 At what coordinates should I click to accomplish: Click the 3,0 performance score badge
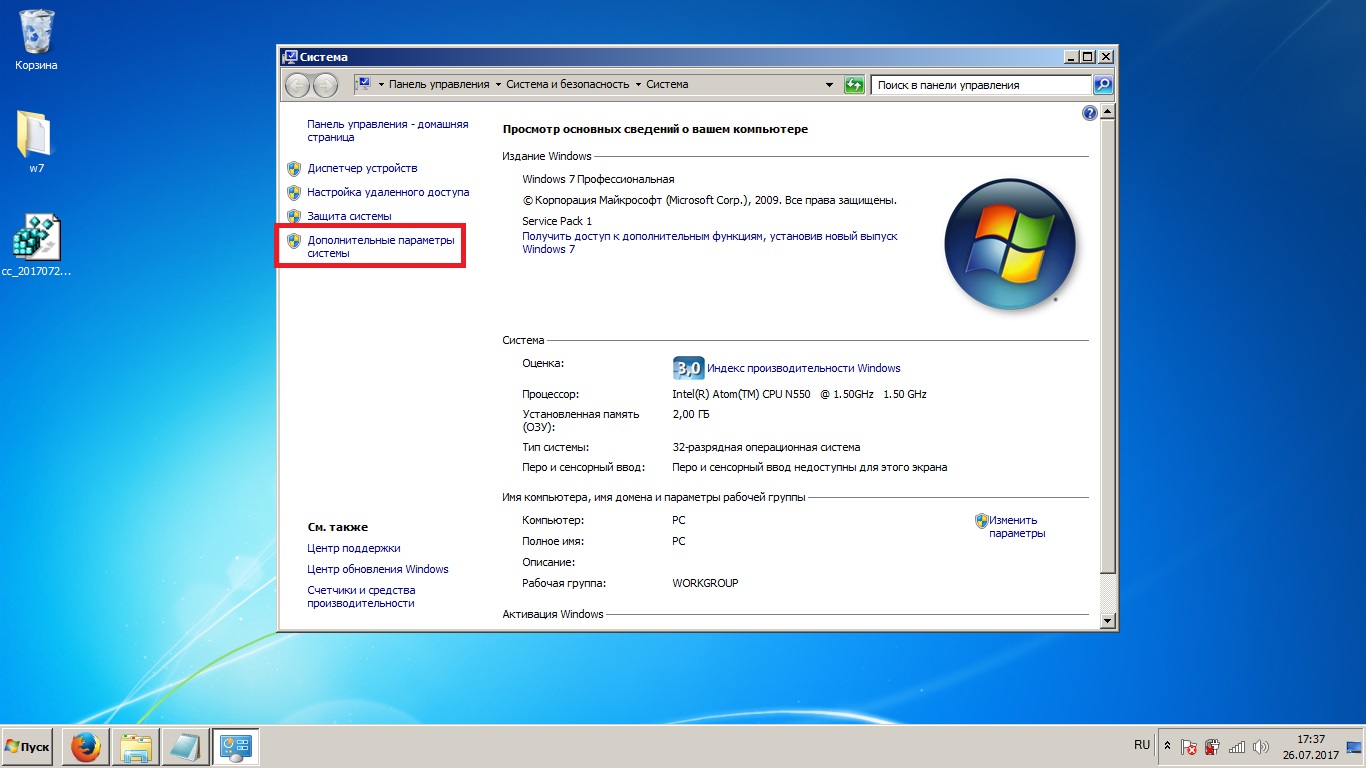(689, 368)
